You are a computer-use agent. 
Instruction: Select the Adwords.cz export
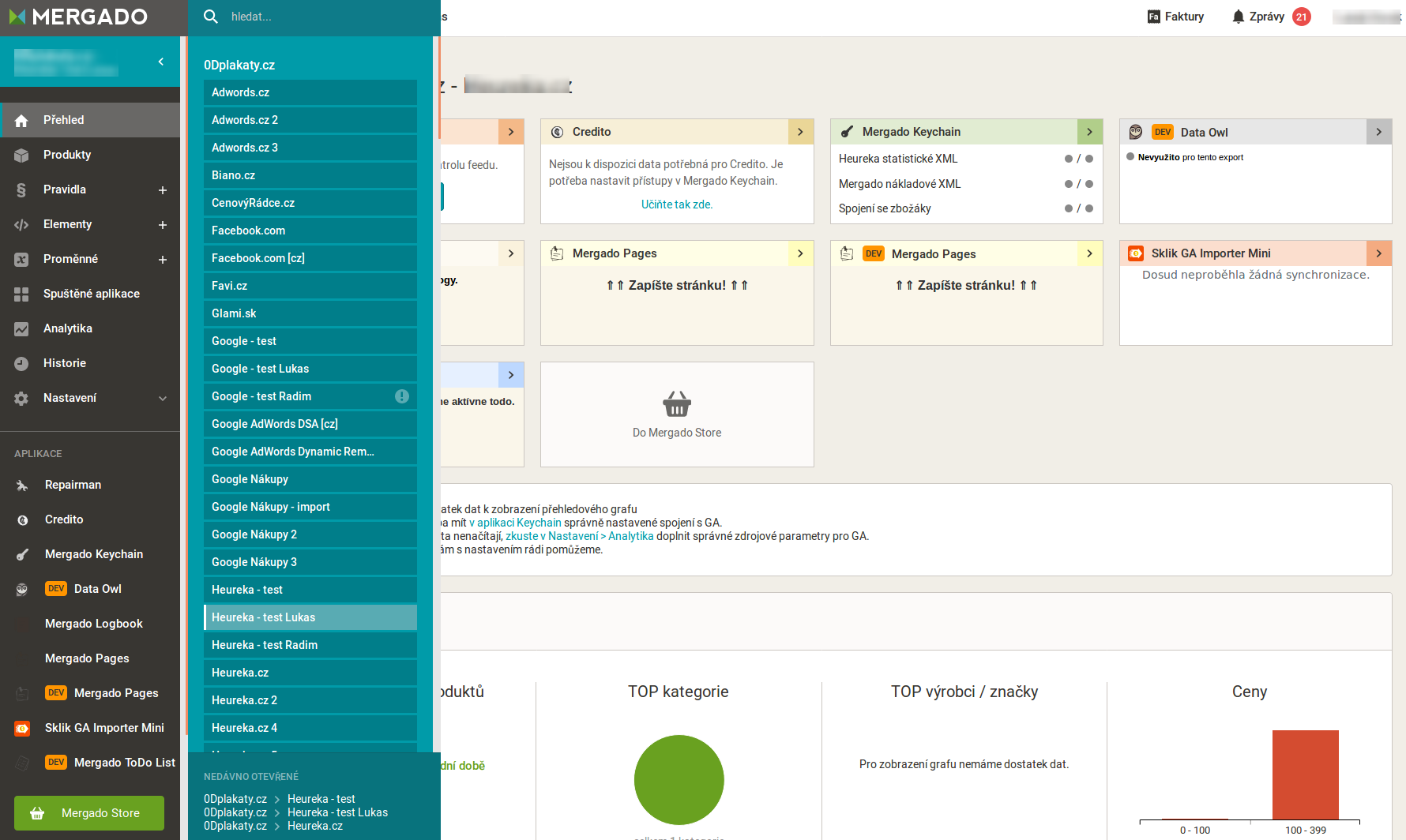[x=310, y=92]
